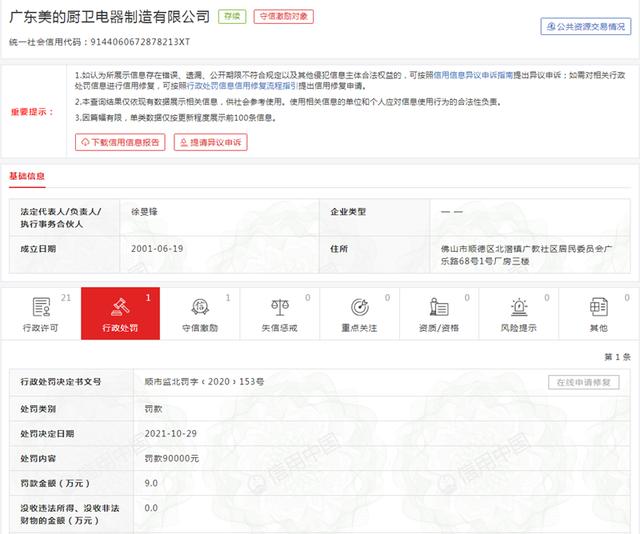Viewport: 640px width, 534px height.
Task: Click the notice line starting with 2.本查询结果
Action: (288, 102)
